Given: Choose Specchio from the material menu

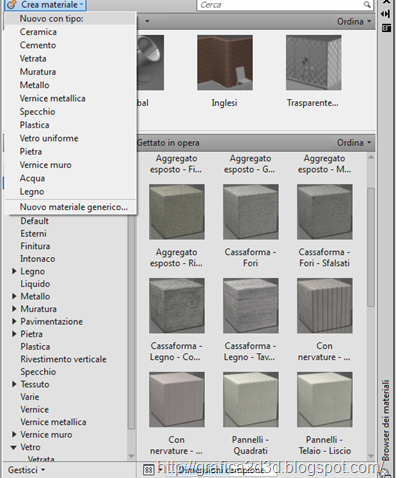Looking at the screenshot, I should [x=37, y=112].
